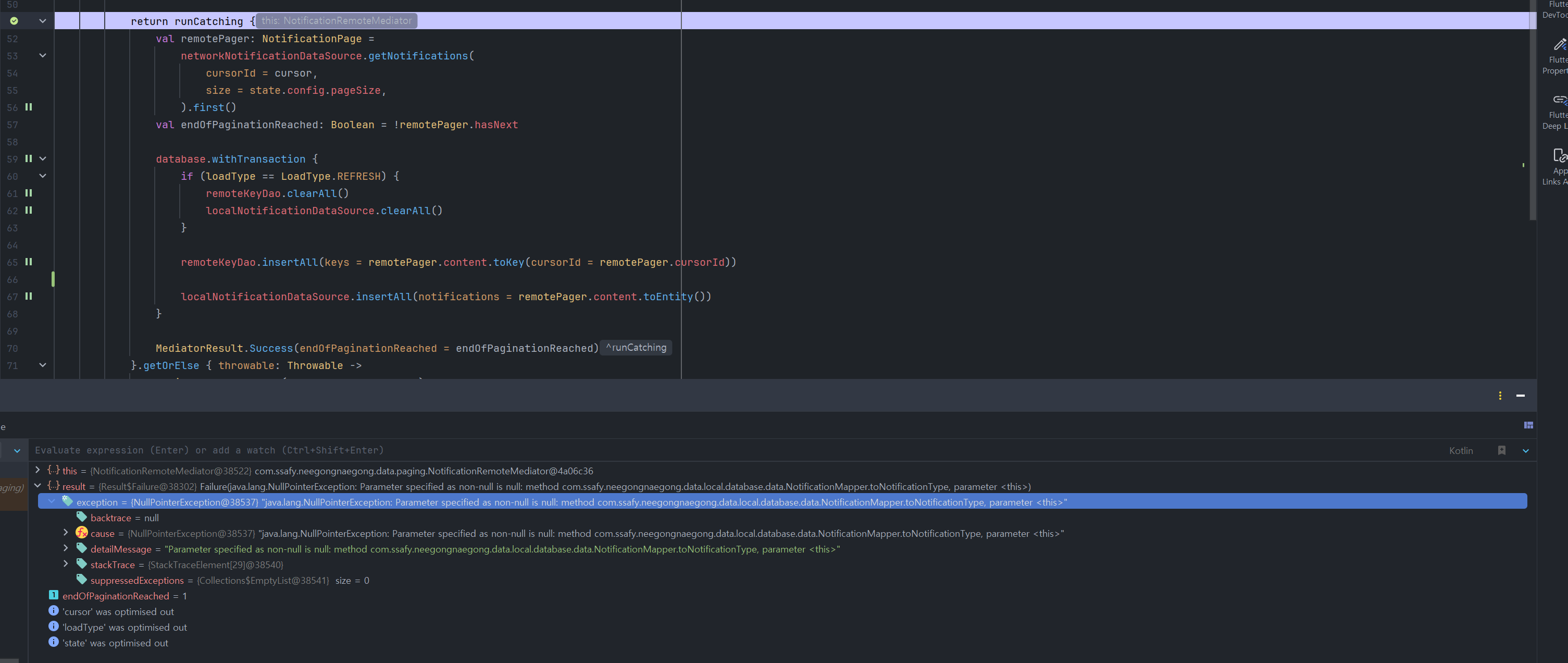The image size is (1568, 663).
Task: Fold the database.withTransaction block at line 59
Action: (x=43, y=159)
